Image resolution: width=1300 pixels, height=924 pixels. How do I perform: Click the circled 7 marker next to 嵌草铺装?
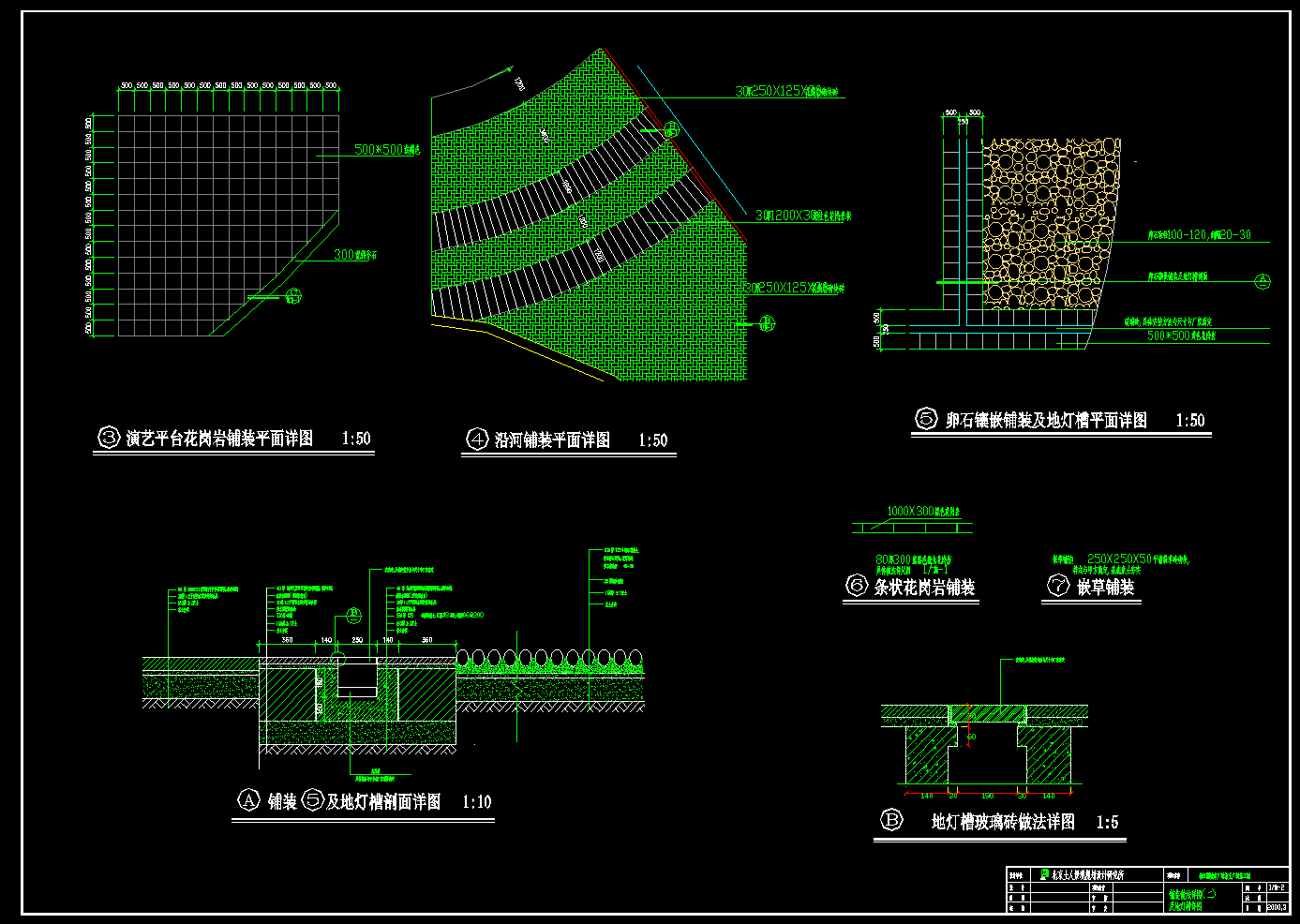click(x=1058, y=587)
